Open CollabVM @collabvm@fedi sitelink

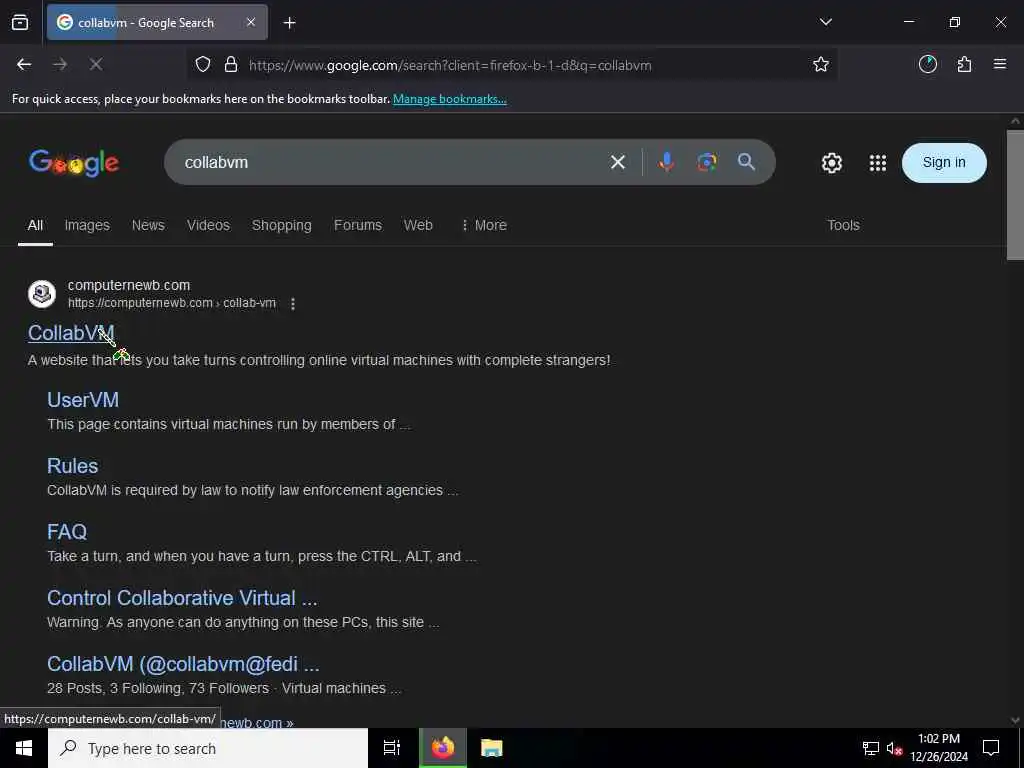184,664
